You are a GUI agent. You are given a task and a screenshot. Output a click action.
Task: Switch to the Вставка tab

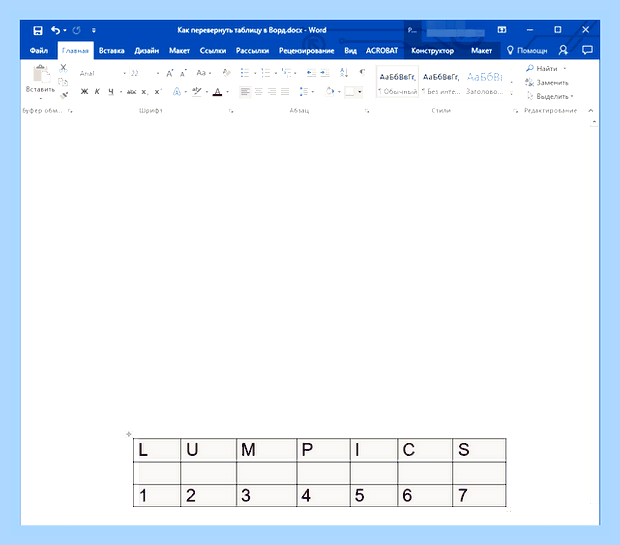tap(112, 51)
